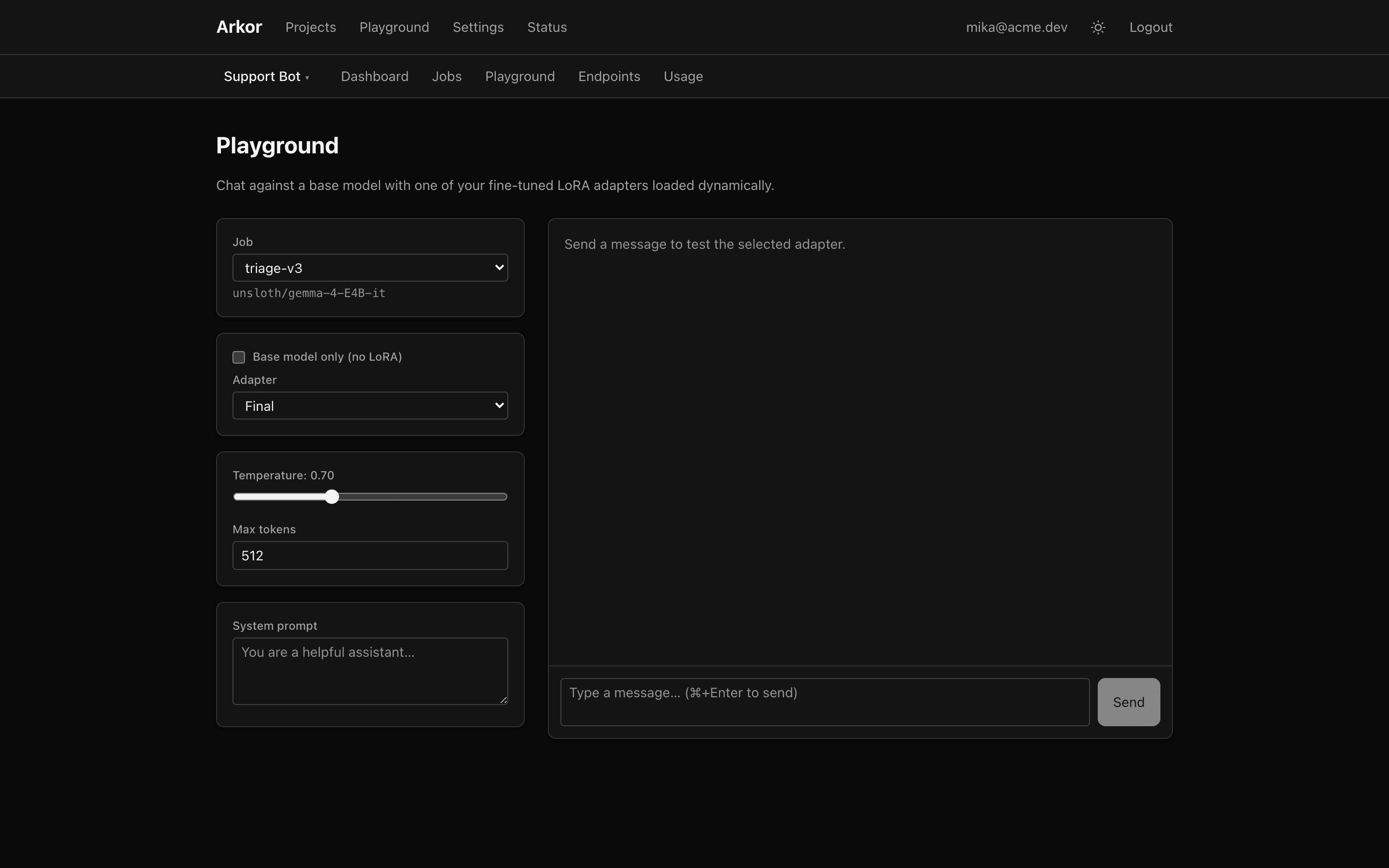Screen dimensions: 1389x868
Task: Click the Send button
Action: (1129, 702)
